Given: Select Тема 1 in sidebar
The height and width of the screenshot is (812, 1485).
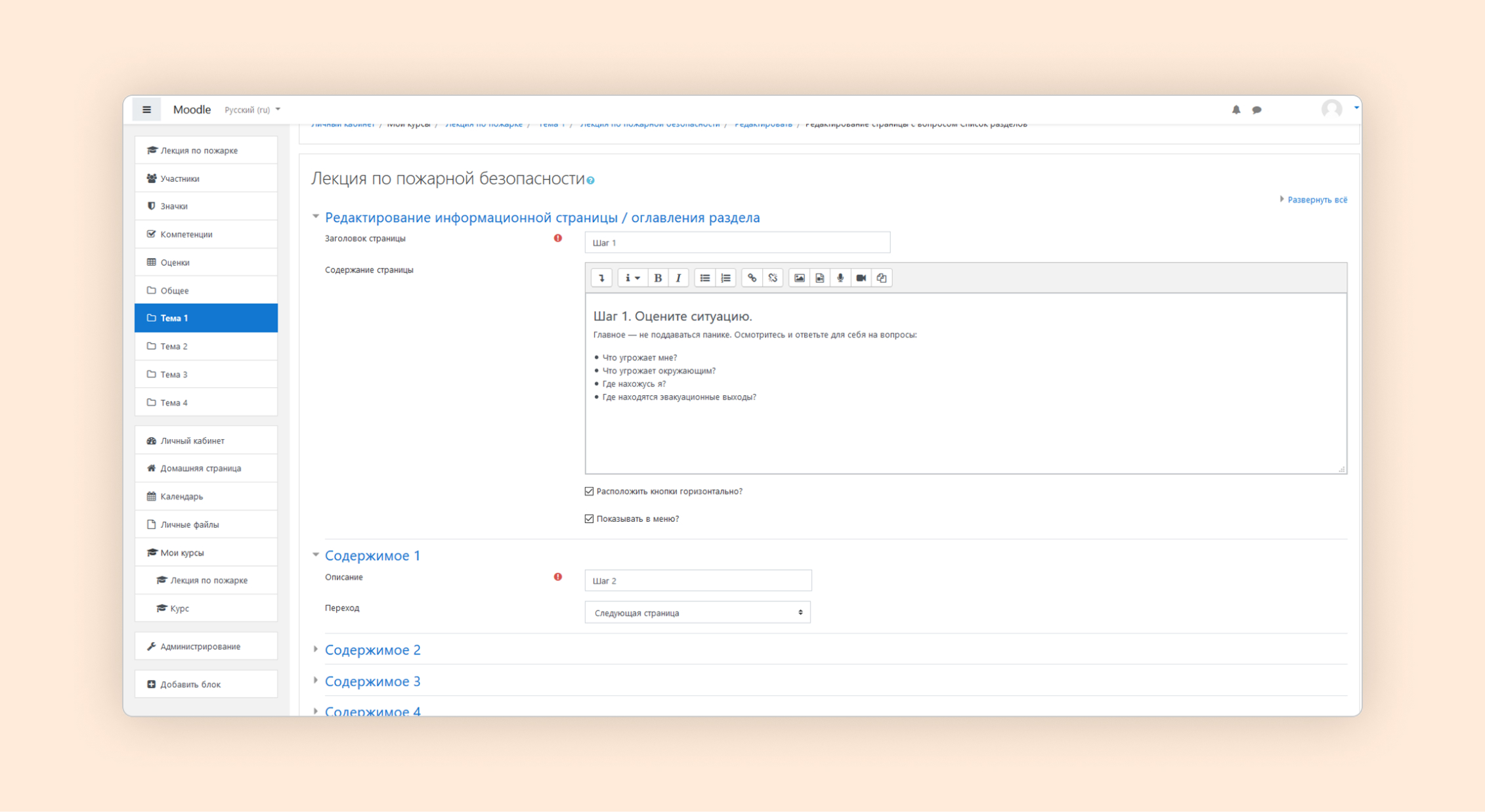Looking at the screenshot, I should click(206, 318).
